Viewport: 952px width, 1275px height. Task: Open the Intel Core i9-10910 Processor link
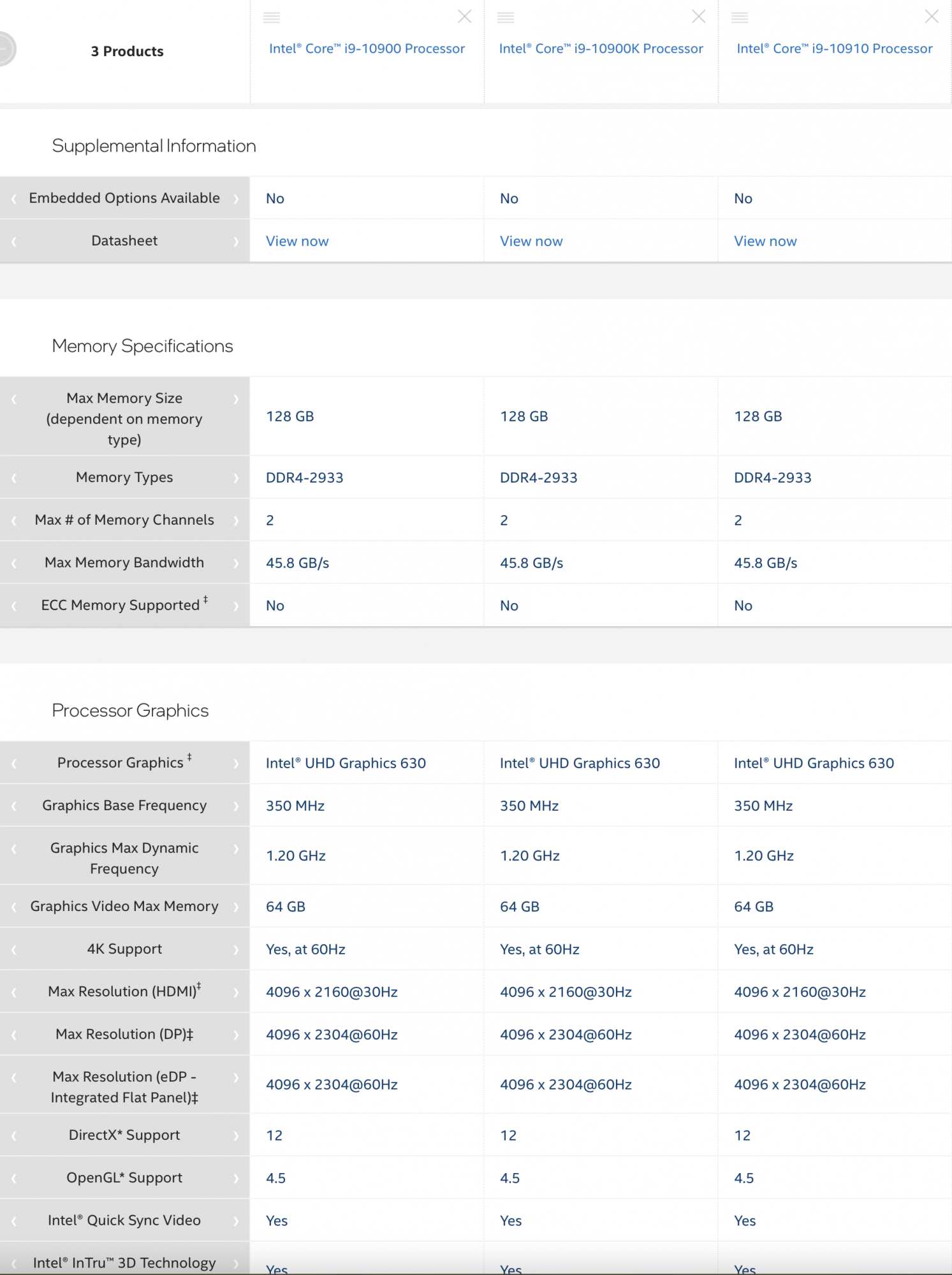(x=834, y=48)
